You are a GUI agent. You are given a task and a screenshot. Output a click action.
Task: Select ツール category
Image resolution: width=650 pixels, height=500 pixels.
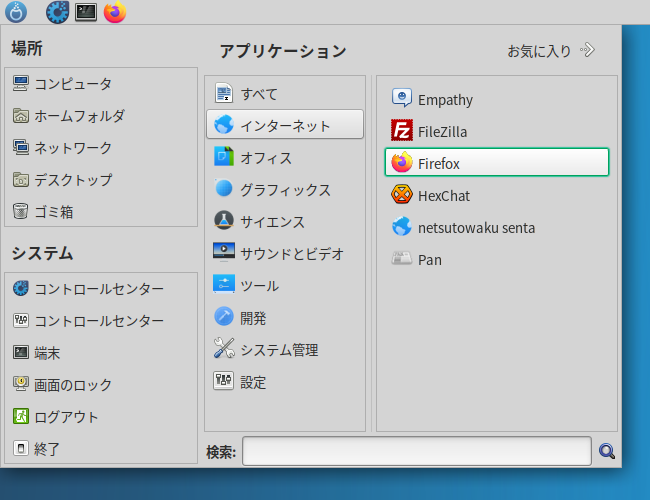point(285,285)
